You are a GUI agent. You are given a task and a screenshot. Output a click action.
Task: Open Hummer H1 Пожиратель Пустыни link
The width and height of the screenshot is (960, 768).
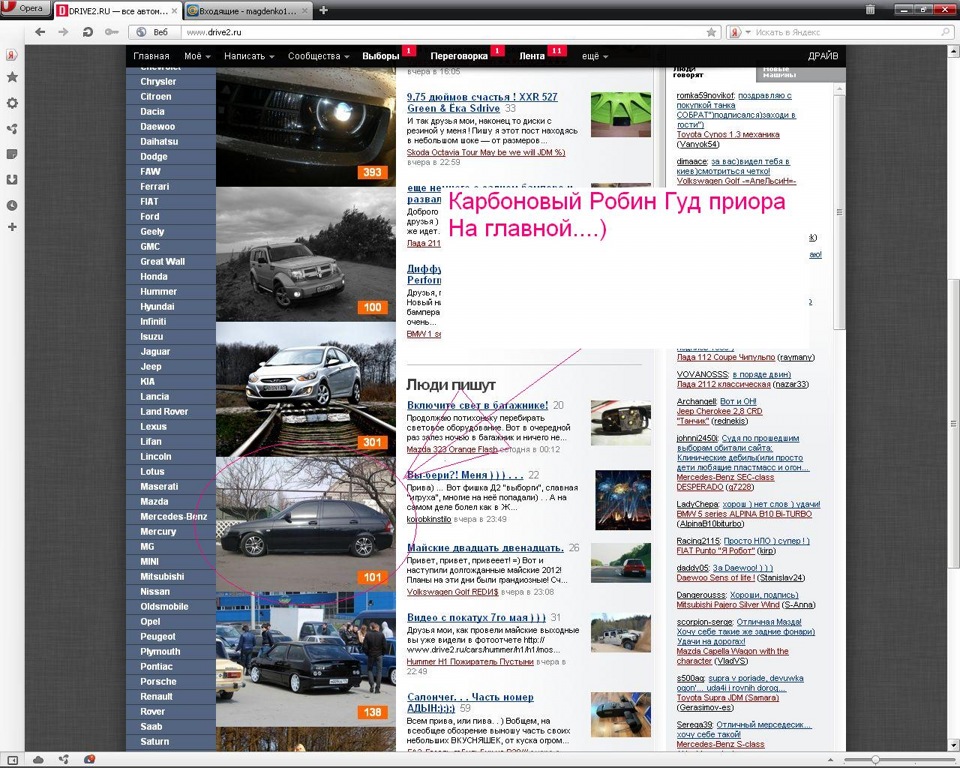click(x=470, y=662)
